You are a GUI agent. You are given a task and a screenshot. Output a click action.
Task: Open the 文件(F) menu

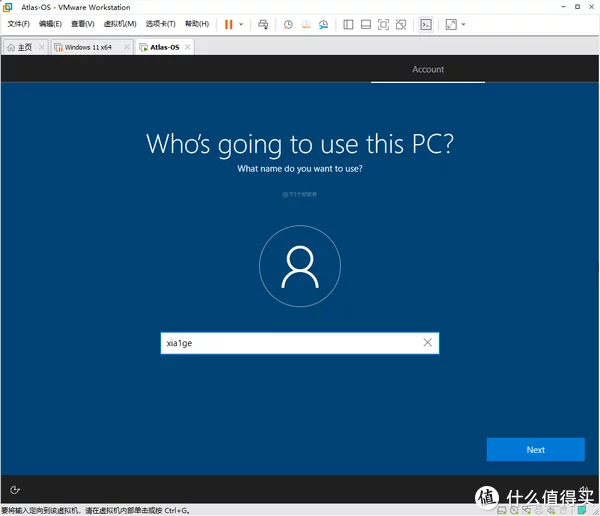tap(18, 24)
